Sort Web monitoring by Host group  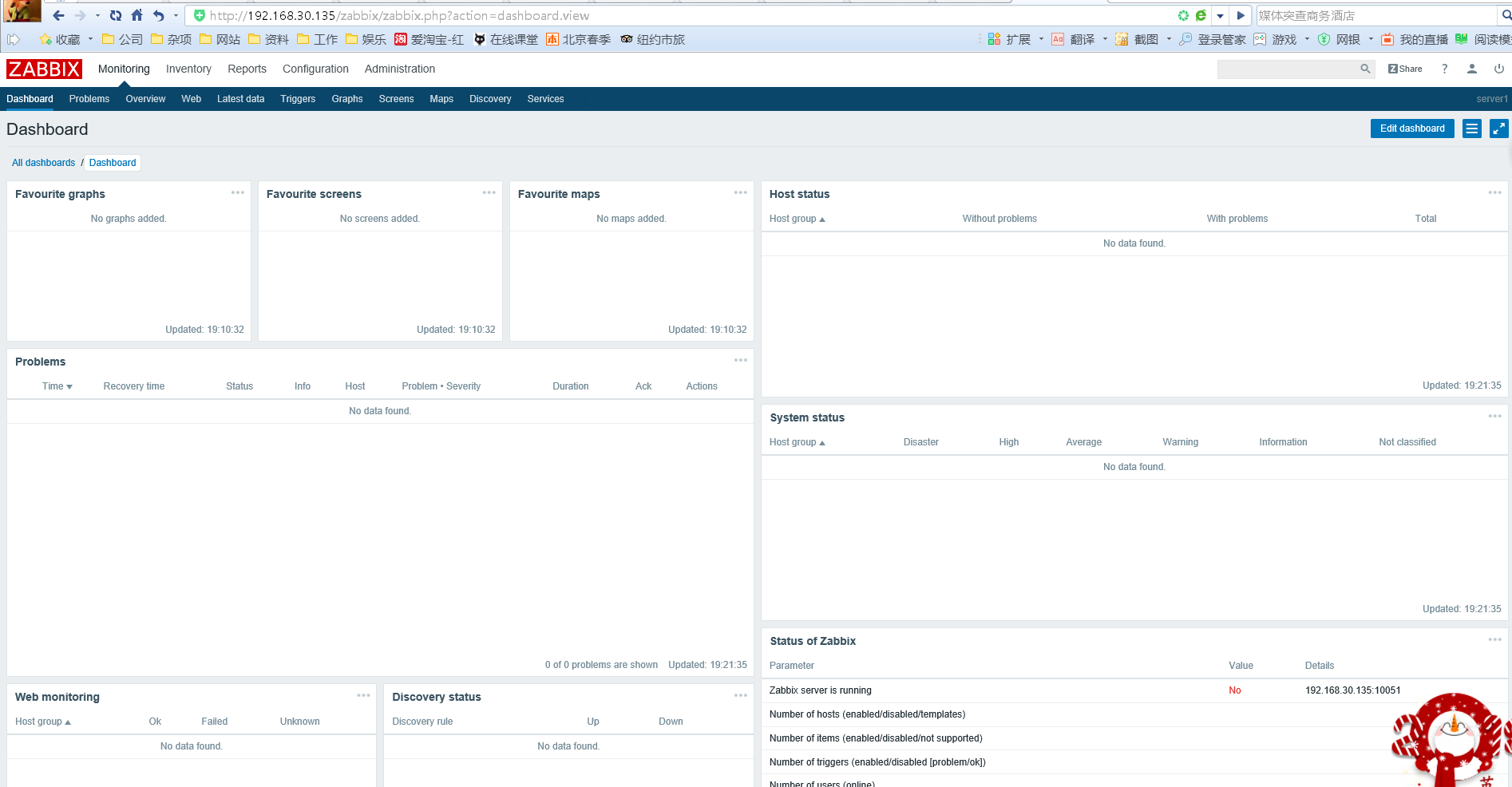click(42, 722)
